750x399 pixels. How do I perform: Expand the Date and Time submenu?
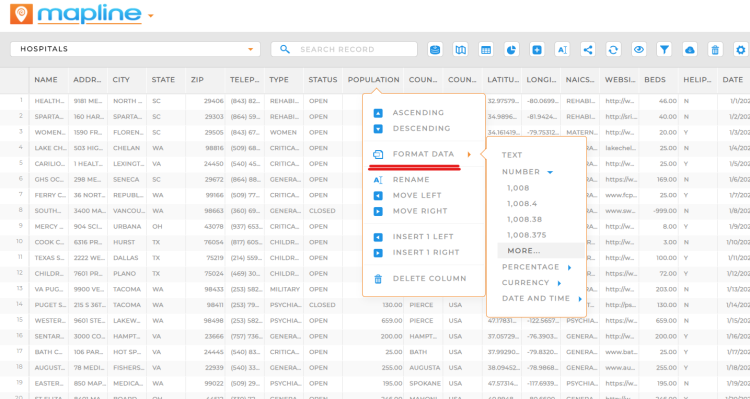coord(542,299)
